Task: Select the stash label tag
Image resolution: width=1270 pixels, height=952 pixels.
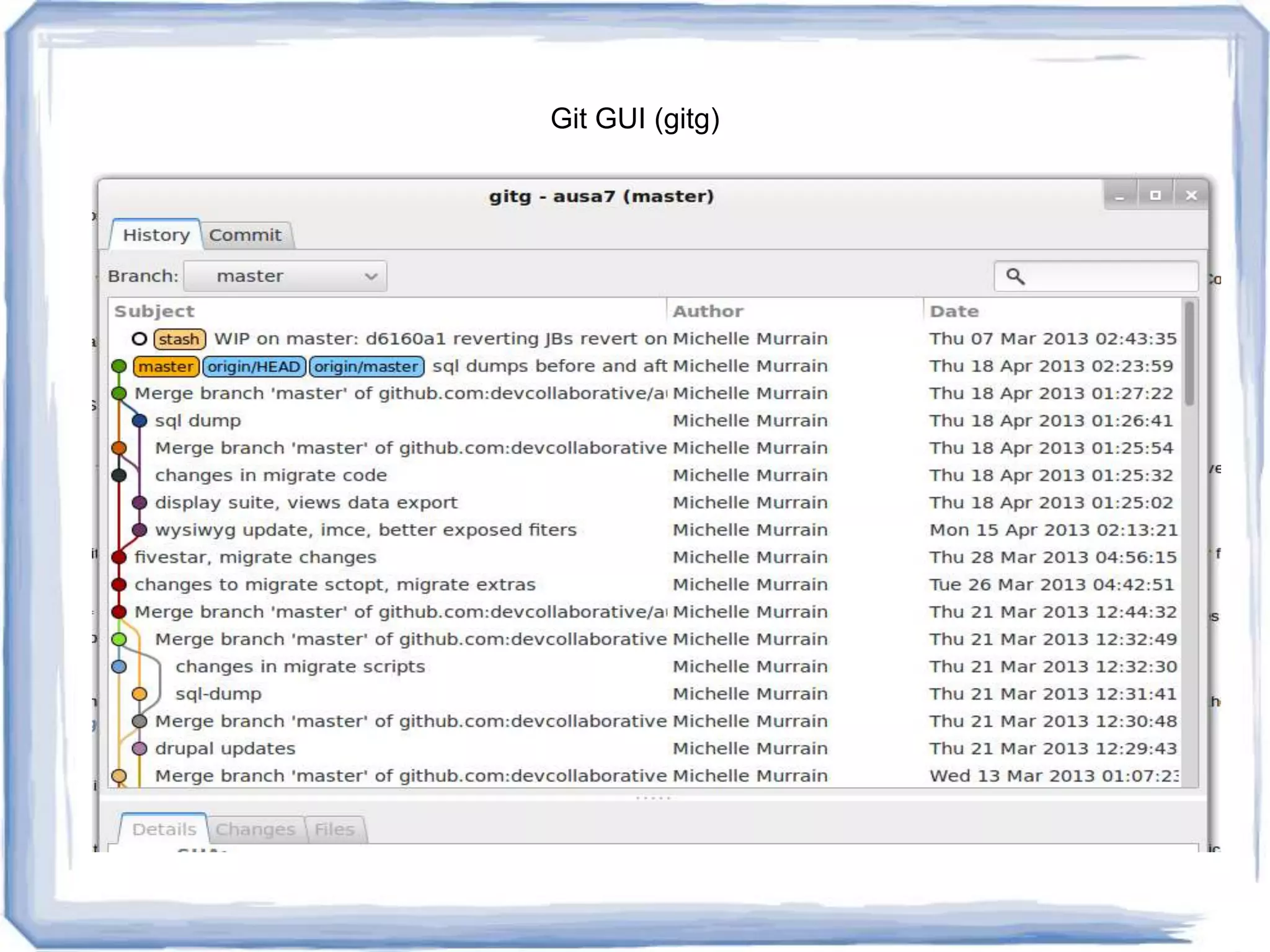Action: point(179,339)
